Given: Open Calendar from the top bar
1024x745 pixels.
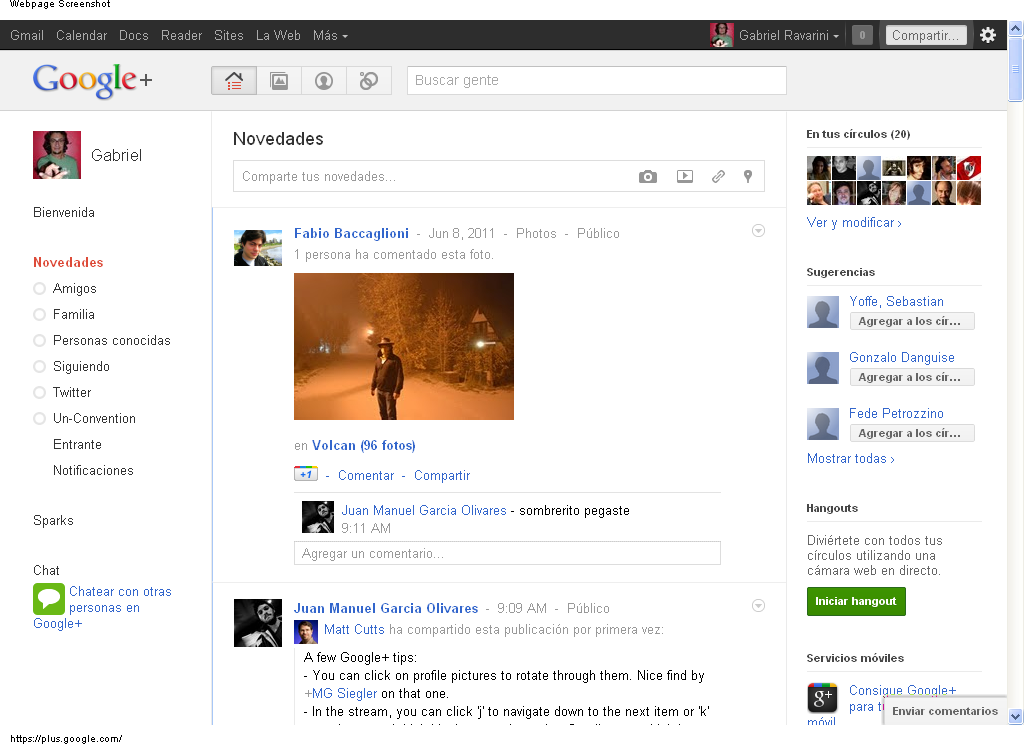Looking at the screenshot, I should [x=81, y=36].
